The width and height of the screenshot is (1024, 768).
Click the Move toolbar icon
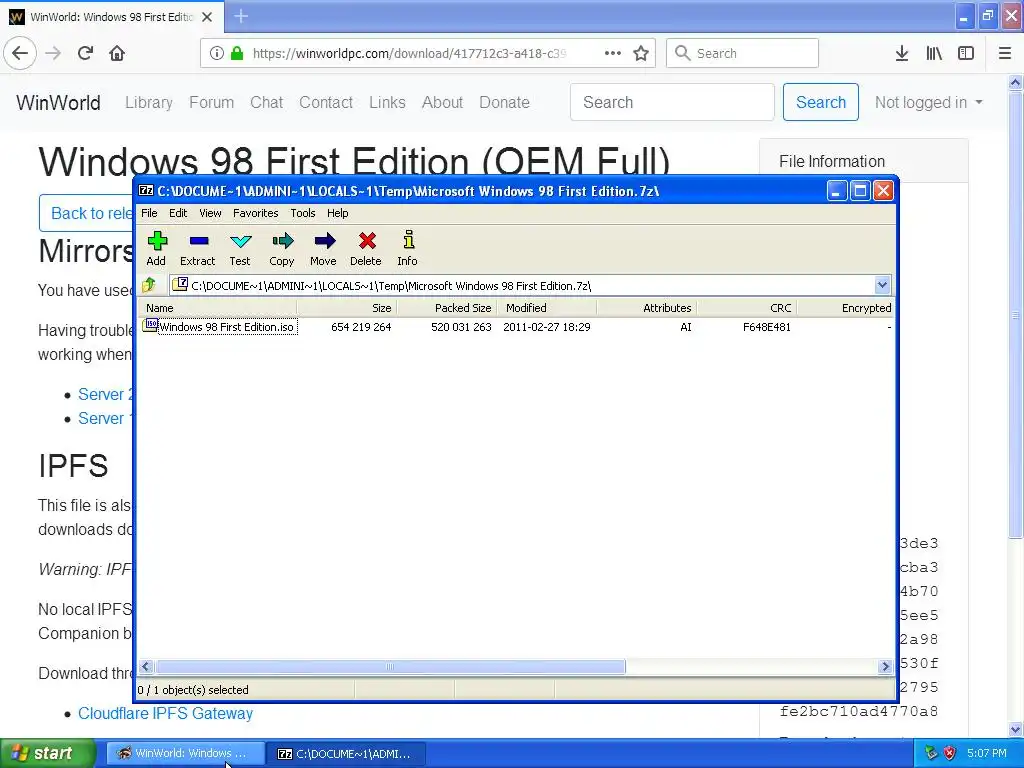pyautogui.click(x=323, y=248)
